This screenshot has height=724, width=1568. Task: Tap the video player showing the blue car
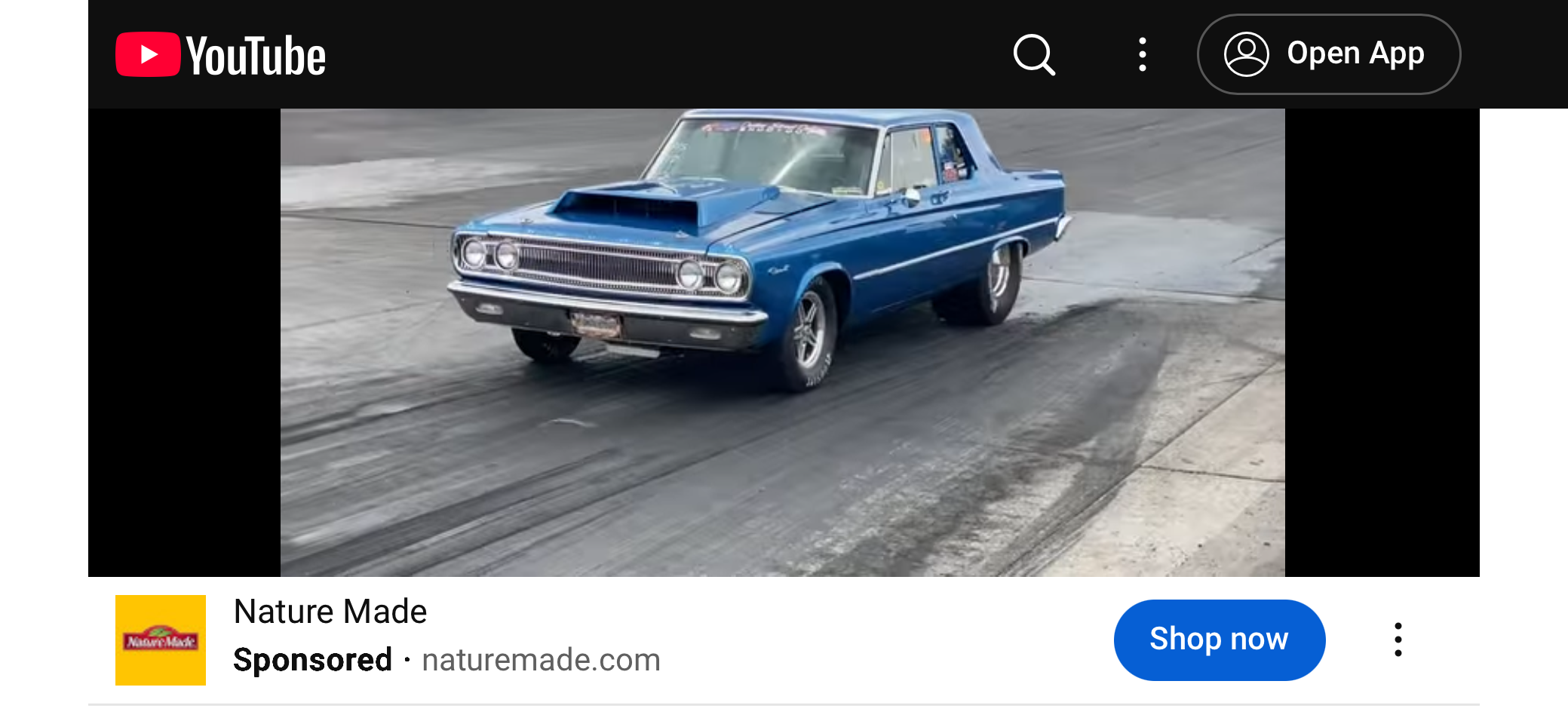click(x=783, y=342)
